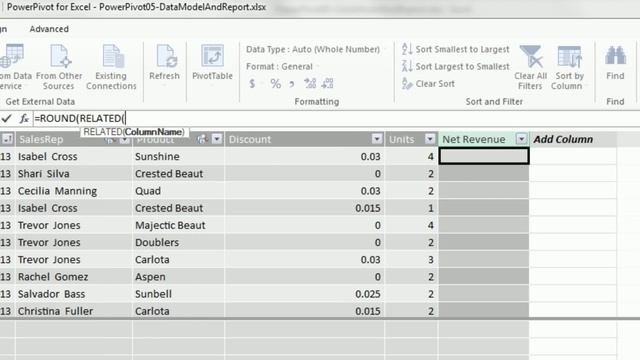Select the Aspen product cell
The width and height of the screenshot is (640, 360).
pos(178,277)
